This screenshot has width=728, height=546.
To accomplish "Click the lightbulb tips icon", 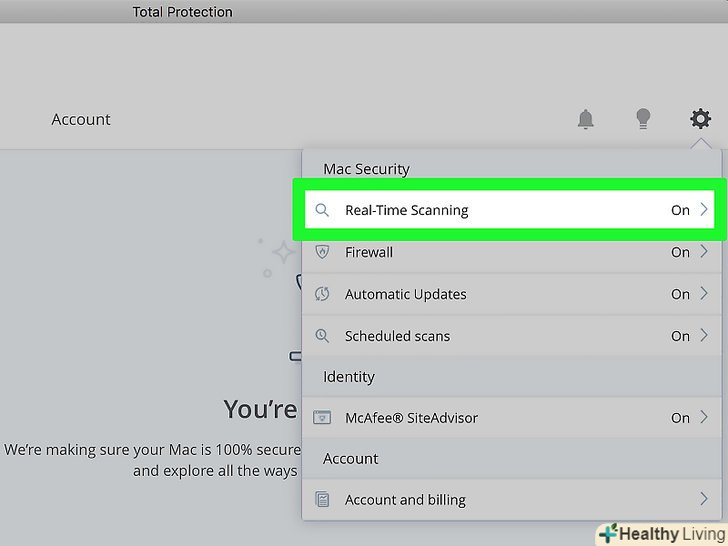I will click(643, 119).
